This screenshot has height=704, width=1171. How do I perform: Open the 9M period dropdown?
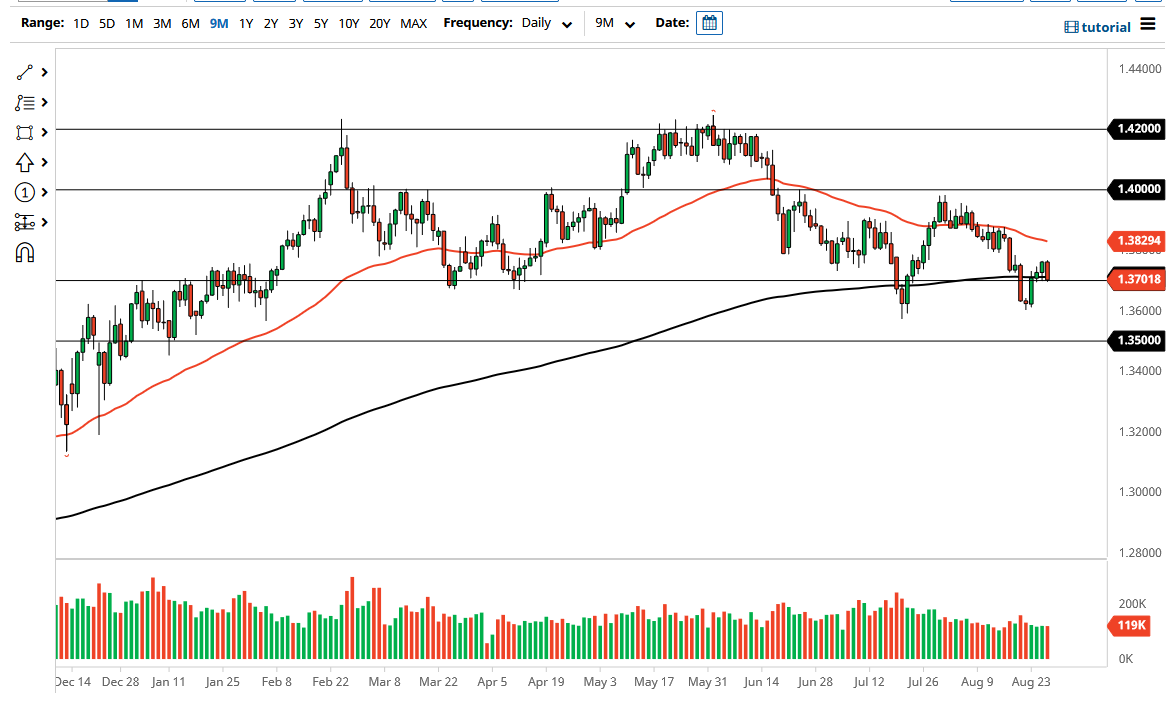615,23
